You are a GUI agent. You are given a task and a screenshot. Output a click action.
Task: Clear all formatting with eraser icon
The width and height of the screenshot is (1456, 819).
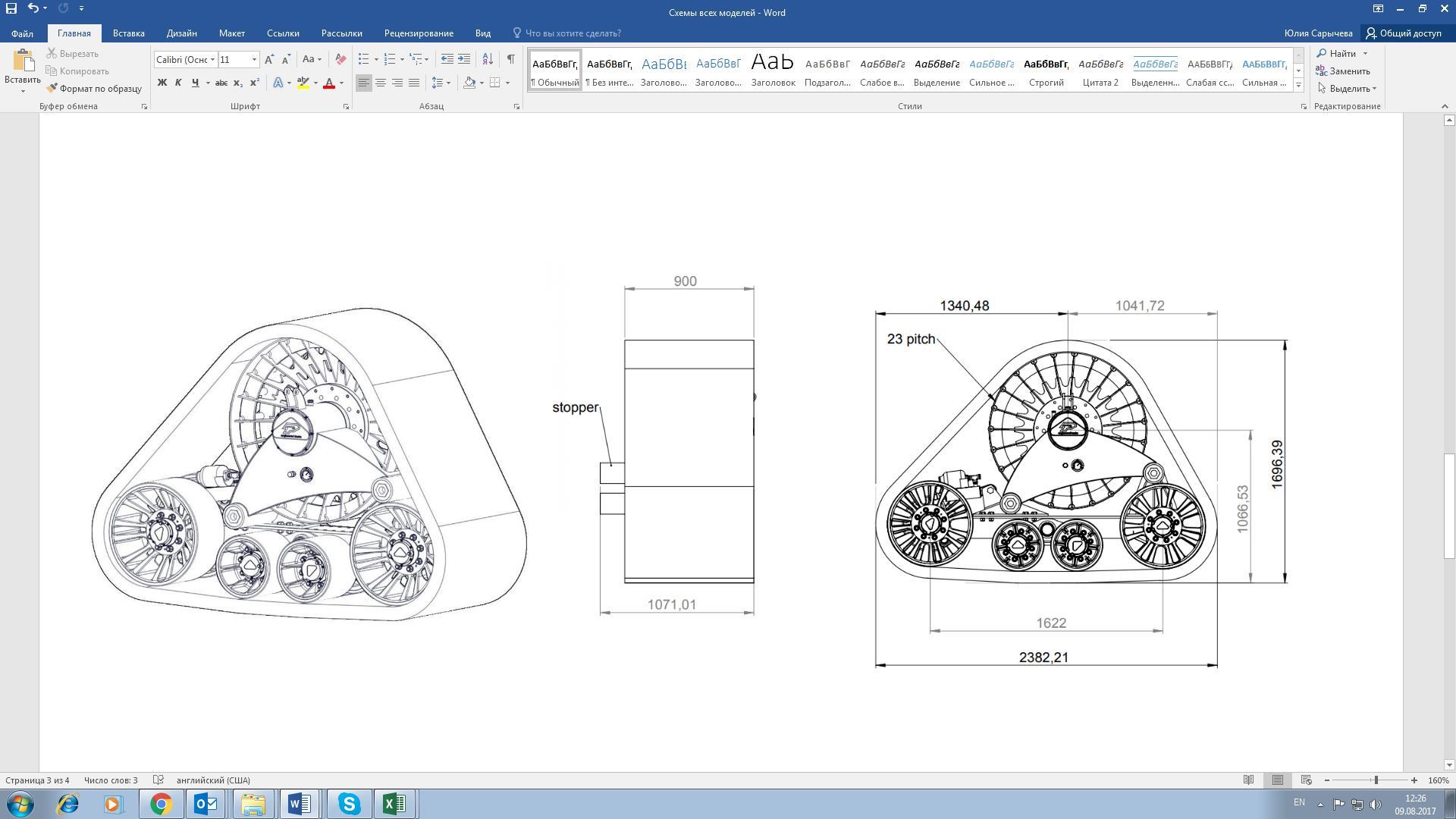point(340,59)
